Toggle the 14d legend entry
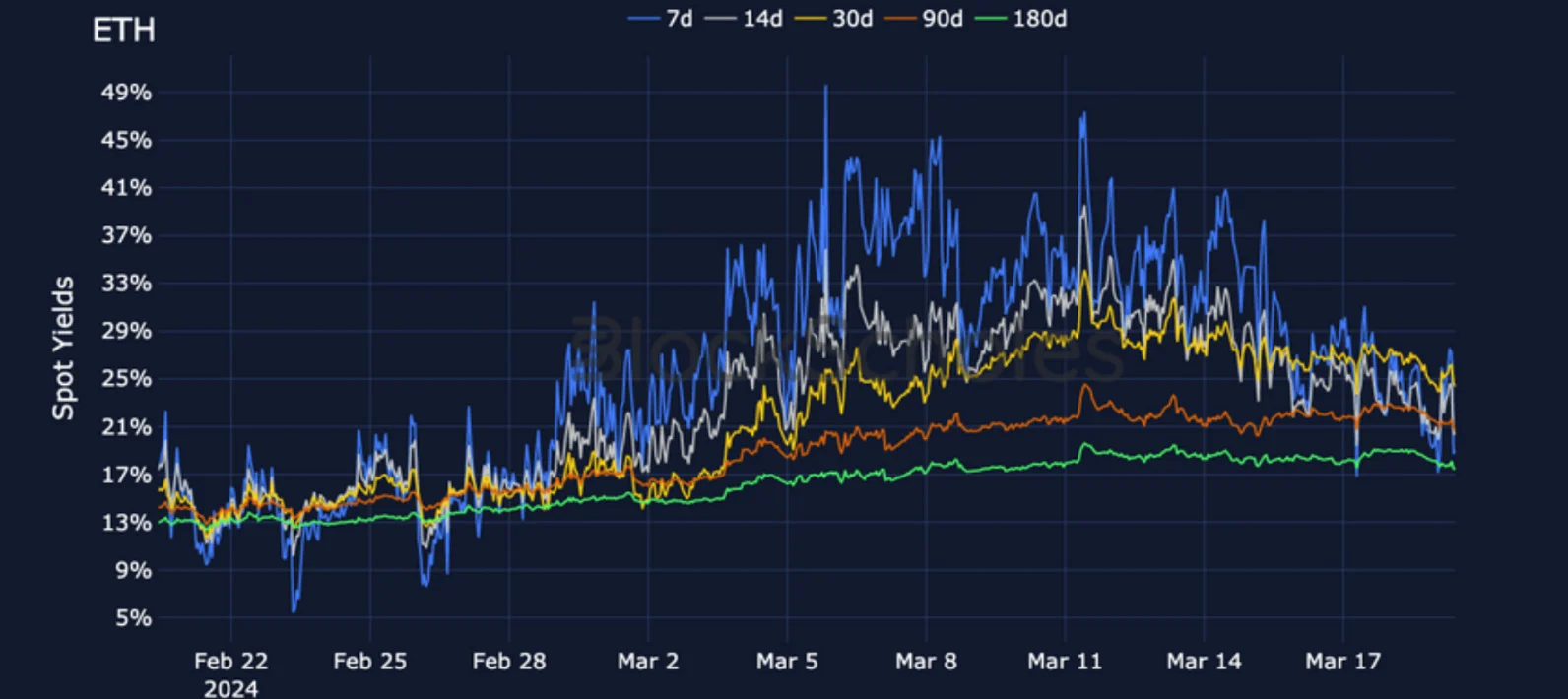Image resolution: width=1568 pixels, height=699 pixels. [x=744, y=19]
